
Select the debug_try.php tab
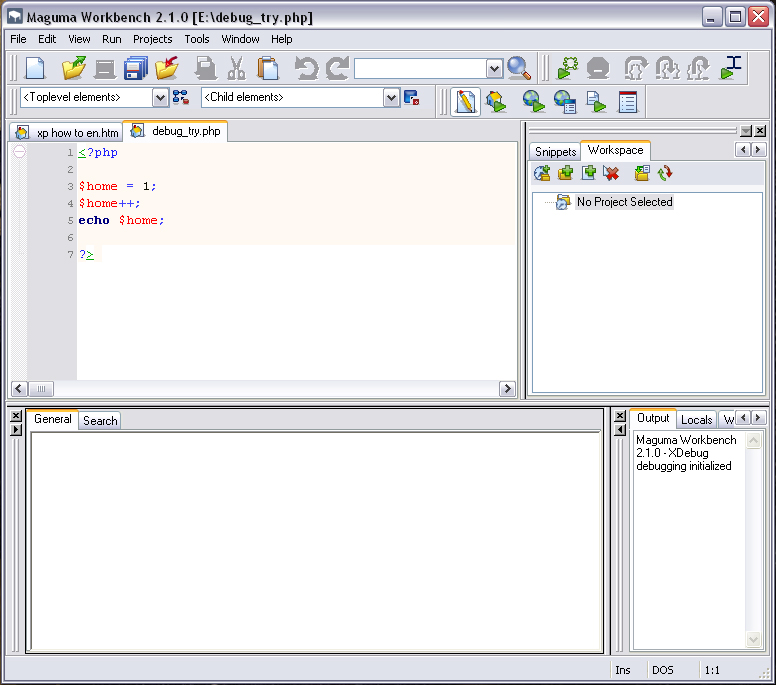point(176,131)
